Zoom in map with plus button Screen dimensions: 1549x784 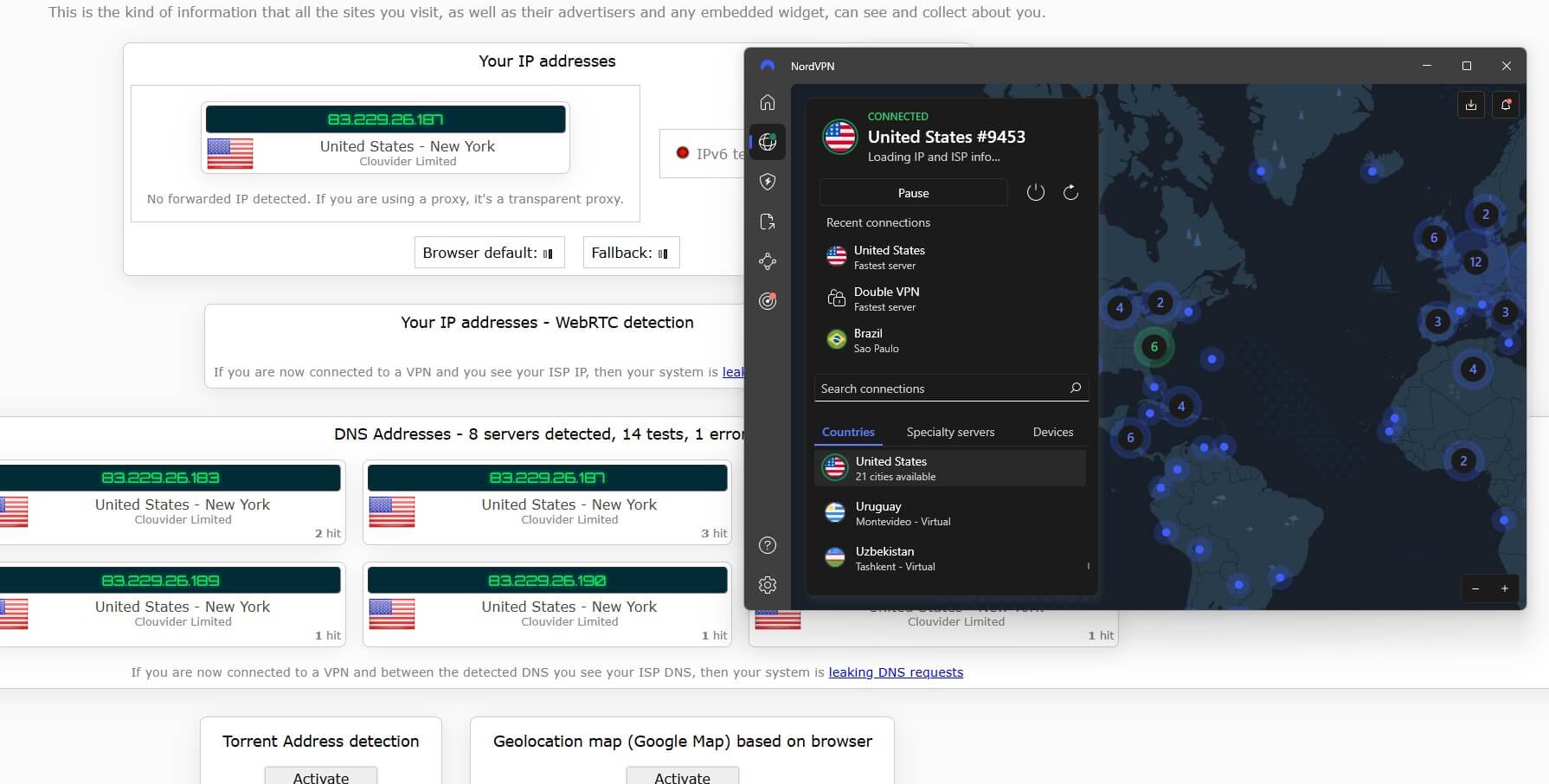coord(1505,588)
